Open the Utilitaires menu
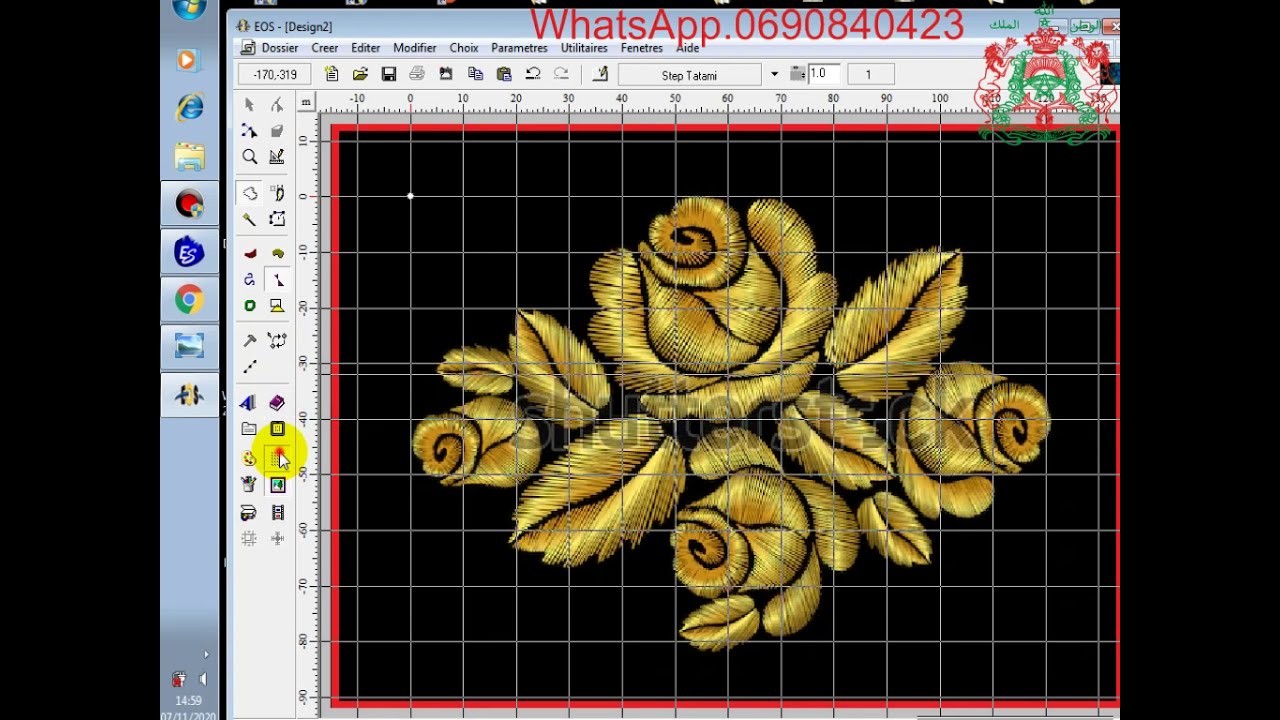Viewport: 1280px width, 720px height. [584, 48]
